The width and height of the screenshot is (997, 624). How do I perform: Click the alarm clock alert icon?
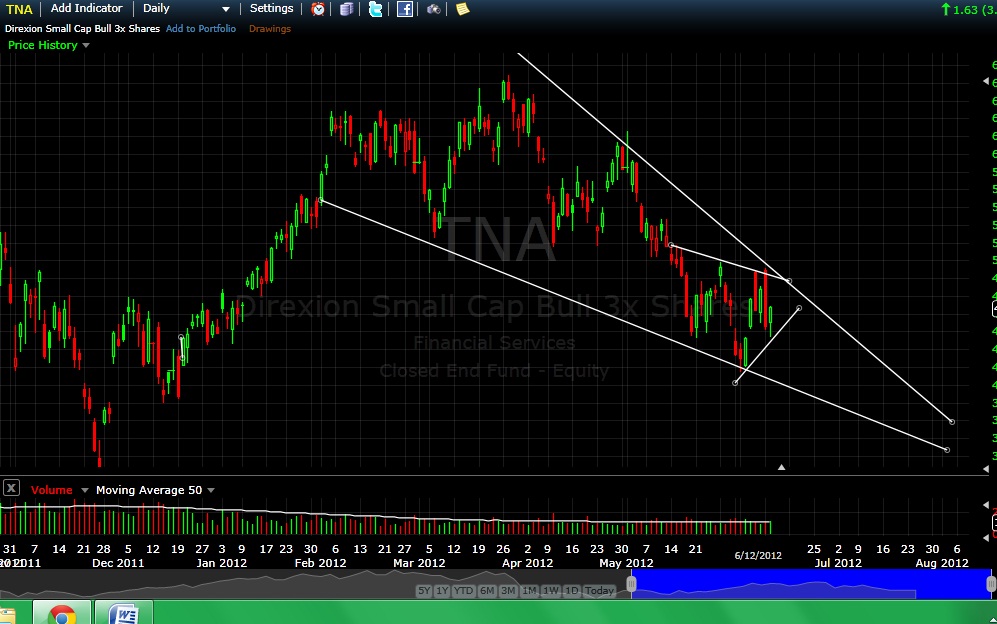(318, 9)
